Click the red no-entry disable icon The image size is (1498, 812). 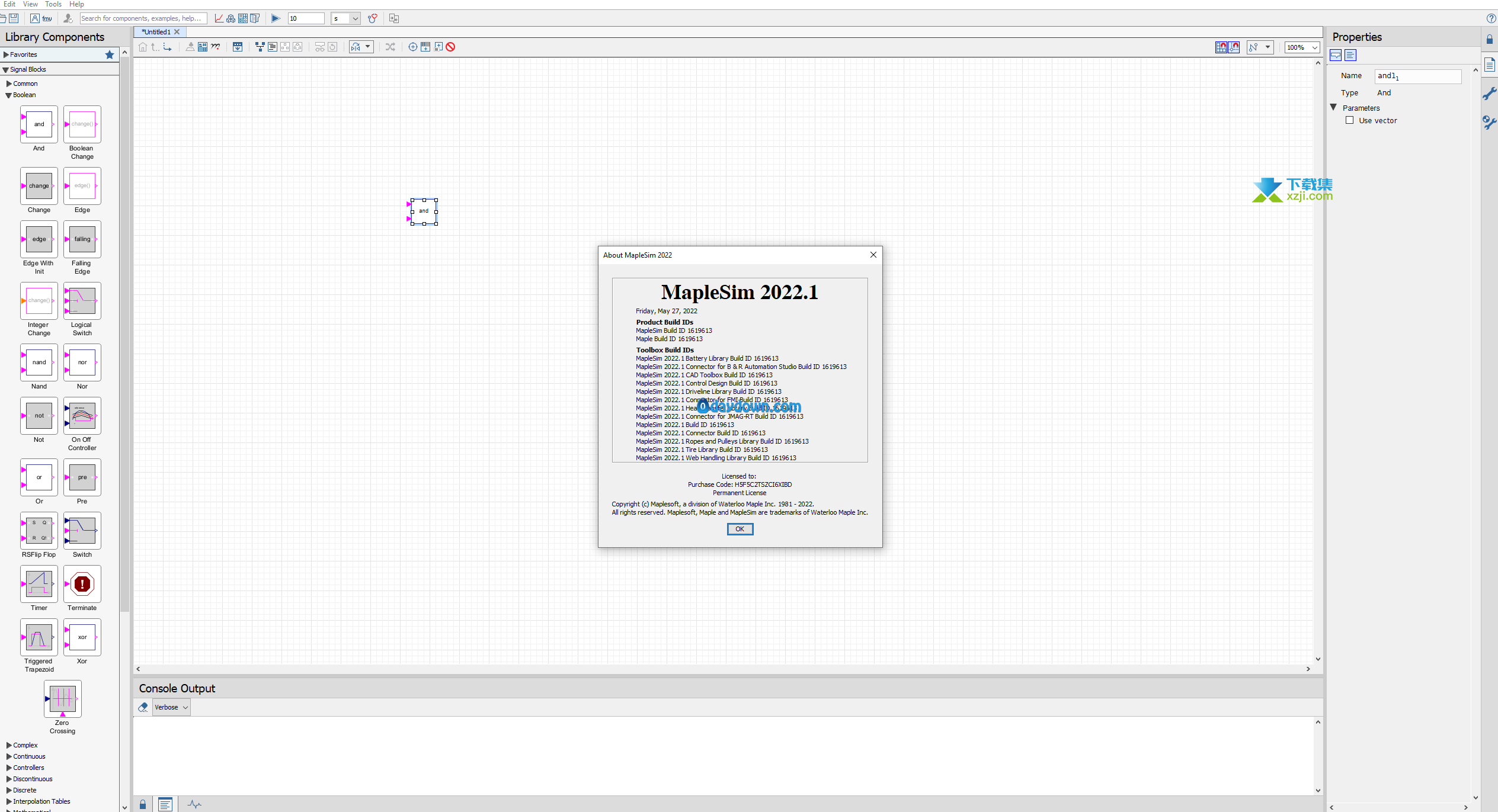[450, 47]
